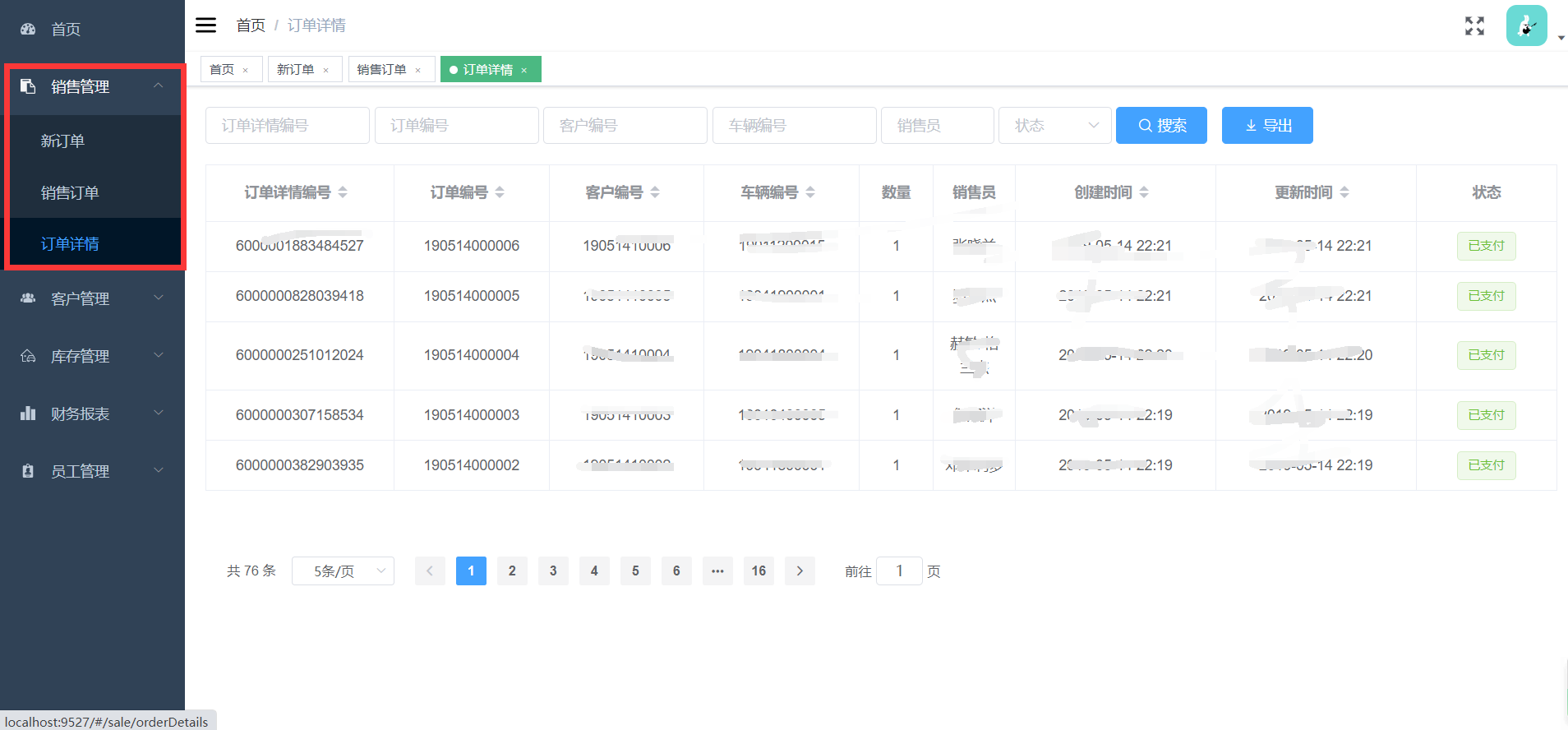Click the 导出 export button

pos(1267,125)
